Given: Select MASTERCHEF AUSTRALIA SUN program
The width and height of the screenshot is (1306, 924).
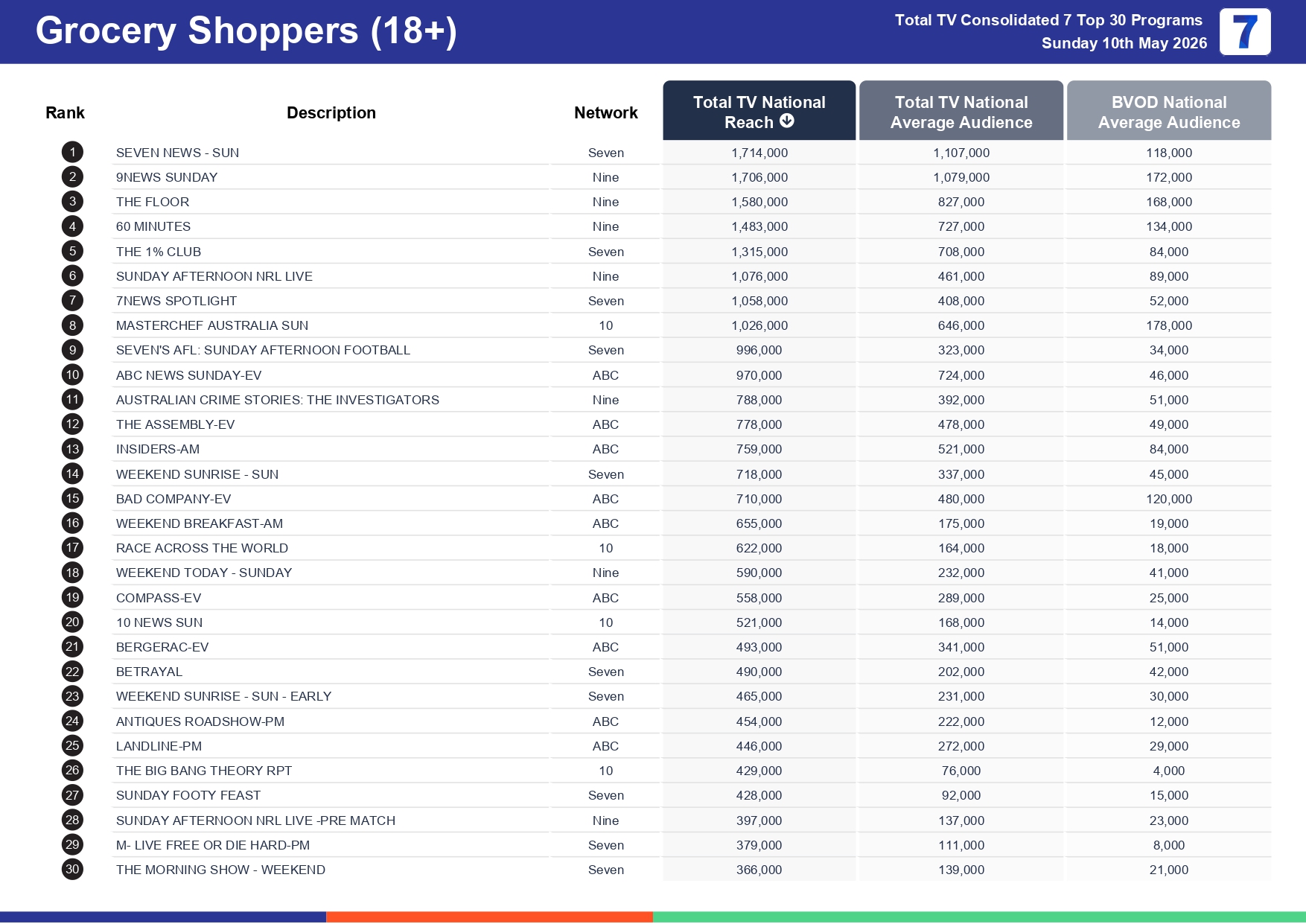Looking at the screenshot, I should [x=212, y=325].
